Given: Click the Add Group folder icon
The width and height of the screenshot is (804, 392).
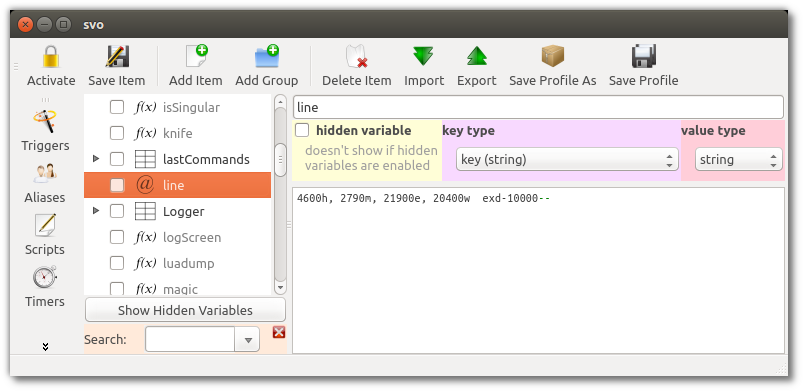Looking at the screenshot, I should (x=267, y=56).
